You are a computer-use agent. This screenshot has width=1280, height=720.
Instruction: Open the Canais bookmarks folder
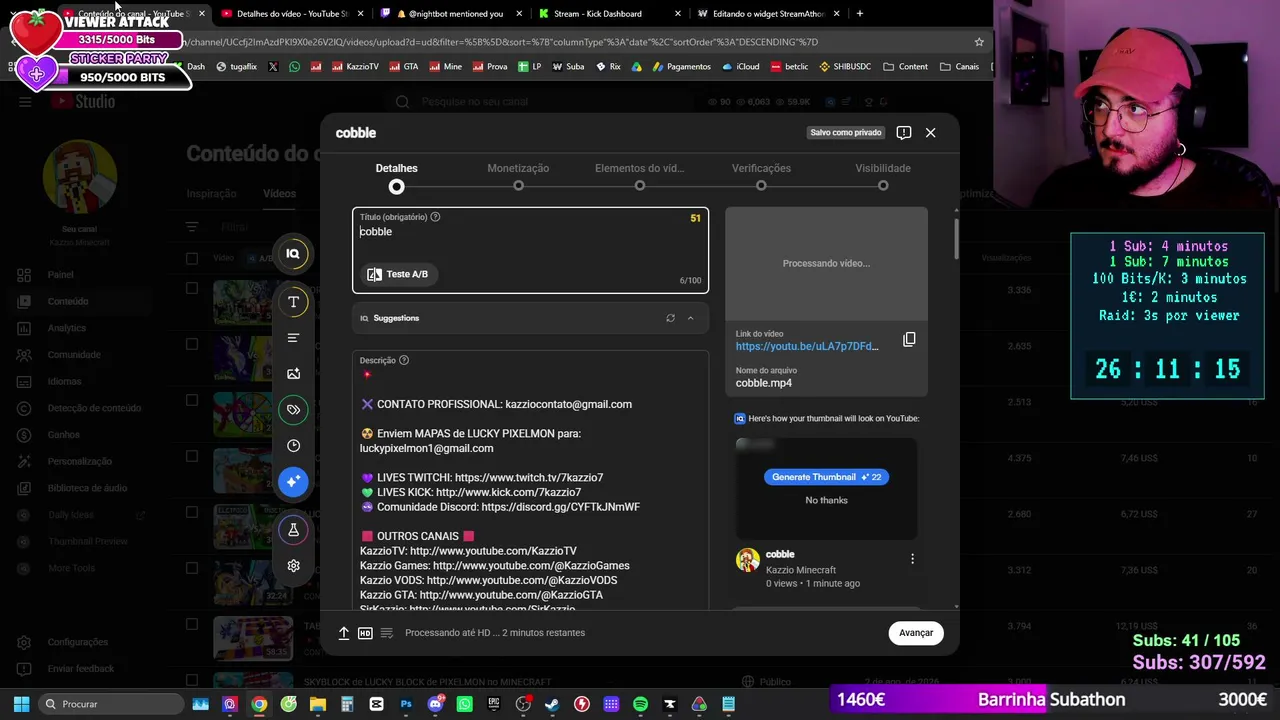[x=960, y=67]
